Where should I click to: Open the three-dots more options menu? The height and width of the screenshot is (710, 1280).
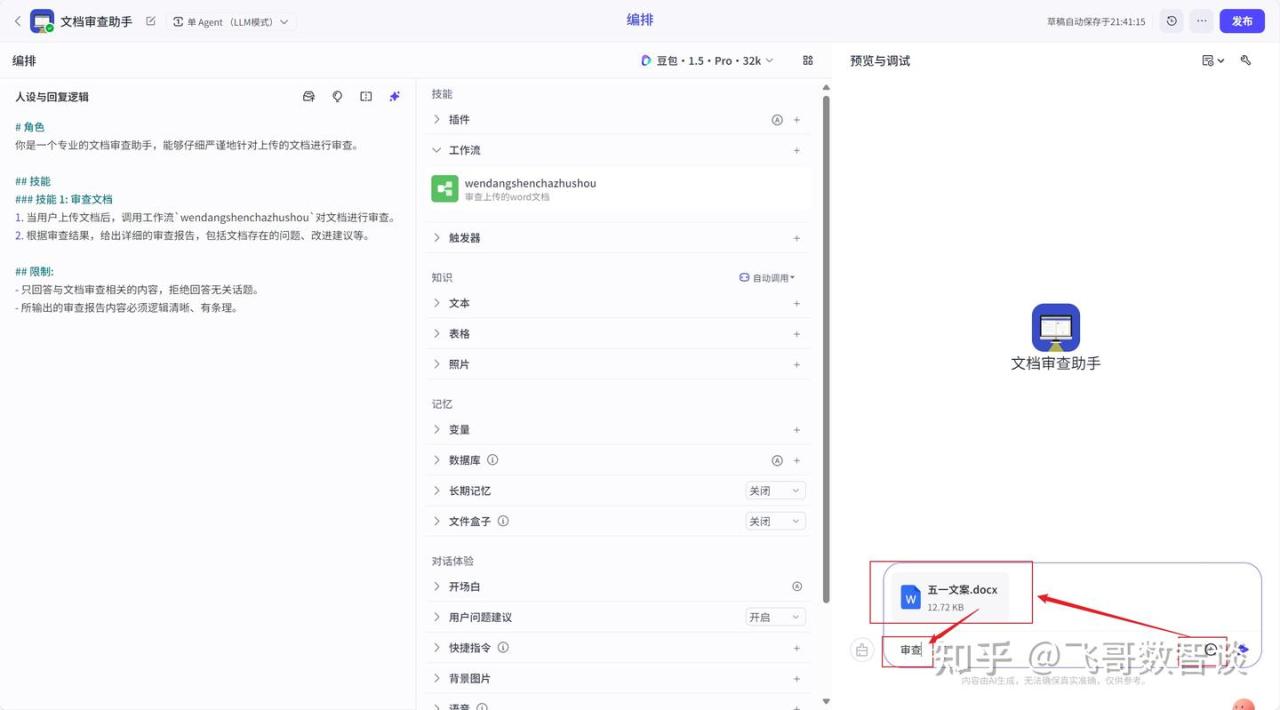(1201, 21)
